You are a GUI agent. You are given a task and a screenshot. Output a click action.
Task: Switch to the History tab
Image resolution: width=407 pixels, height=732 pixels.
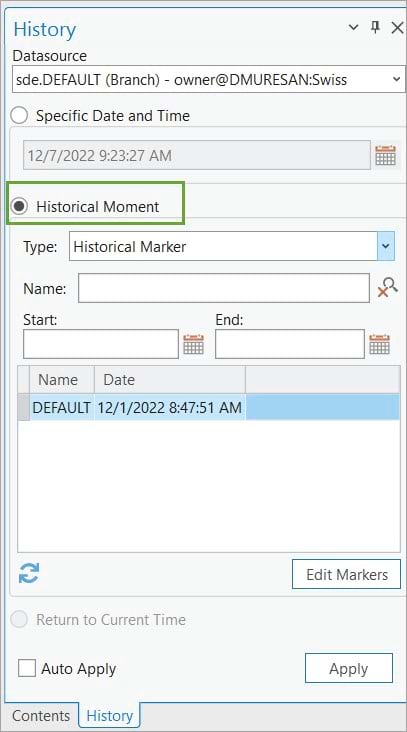click(x=110, y=716)
